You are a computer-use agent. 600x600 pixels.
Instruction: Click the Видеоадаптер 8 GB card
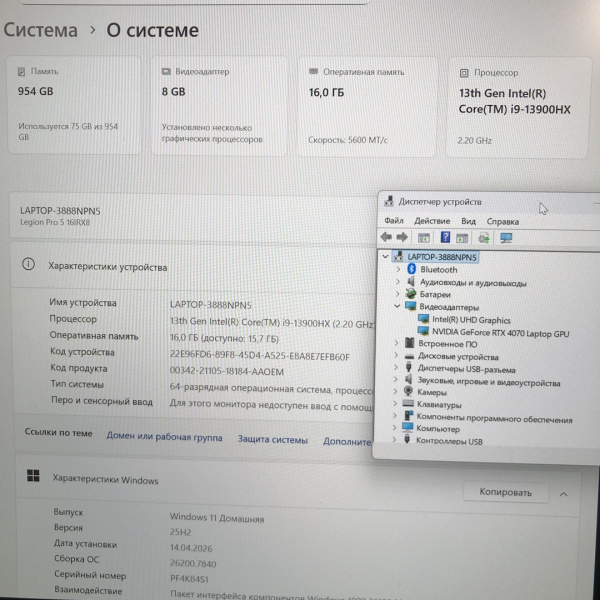pos(219,106)
